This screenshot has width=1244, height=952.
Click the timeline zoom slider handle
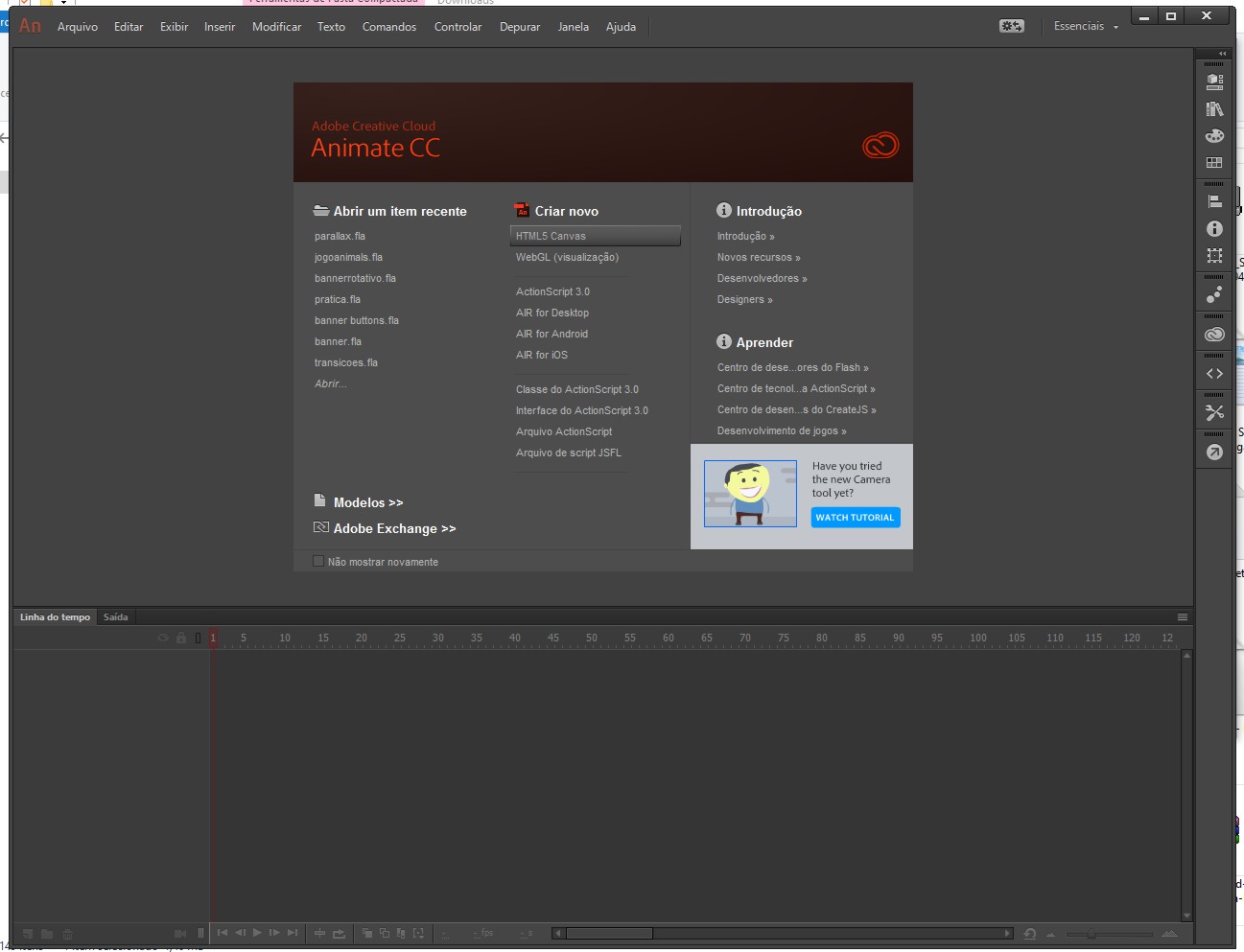[x=1091, y=934]
